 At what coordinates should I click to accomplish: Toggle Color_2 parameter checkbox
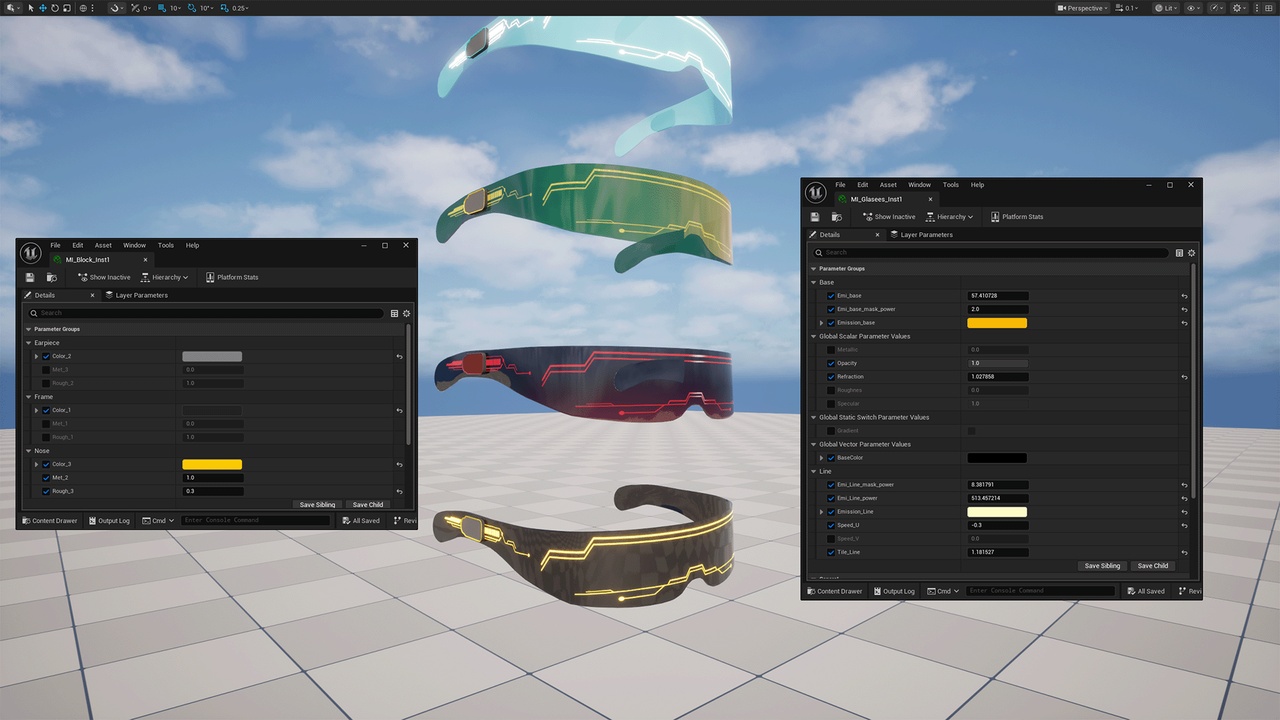tap(46, 356)
